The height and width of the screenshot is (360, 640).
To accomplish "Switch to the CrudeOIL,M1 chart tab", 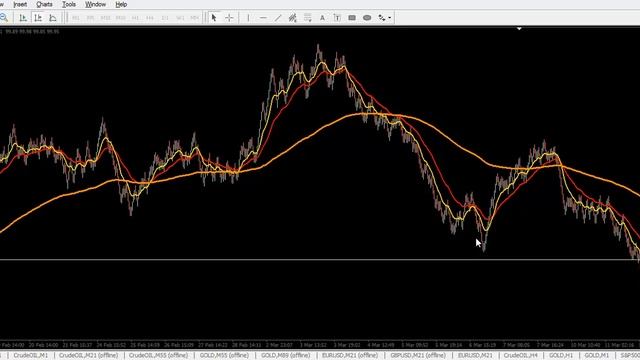I will tap(31, 356).
